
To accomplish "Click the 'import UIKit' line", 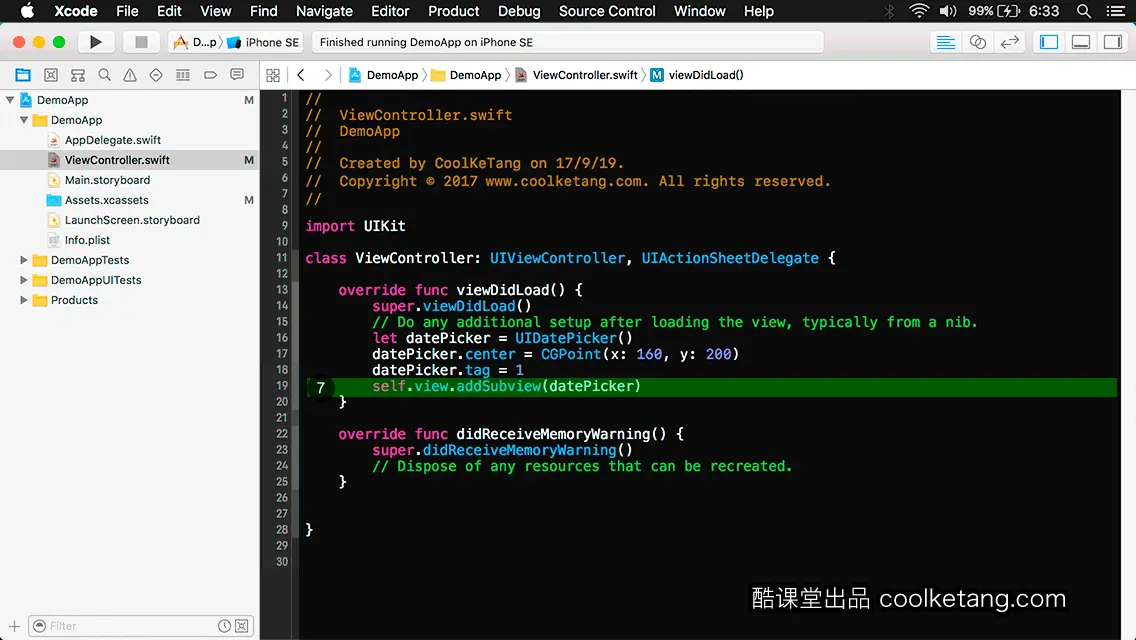I will point(355,226).
